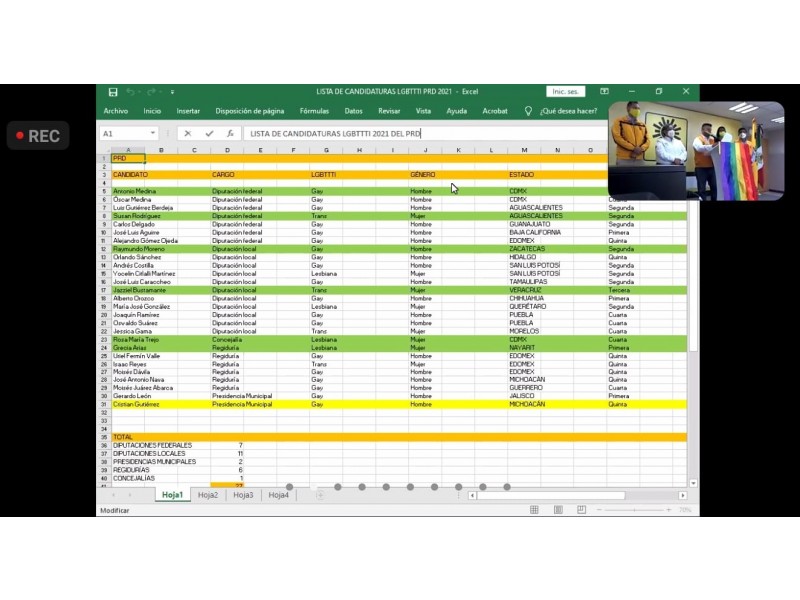Select the Gerardo León cell

click(x=132, y=396)
